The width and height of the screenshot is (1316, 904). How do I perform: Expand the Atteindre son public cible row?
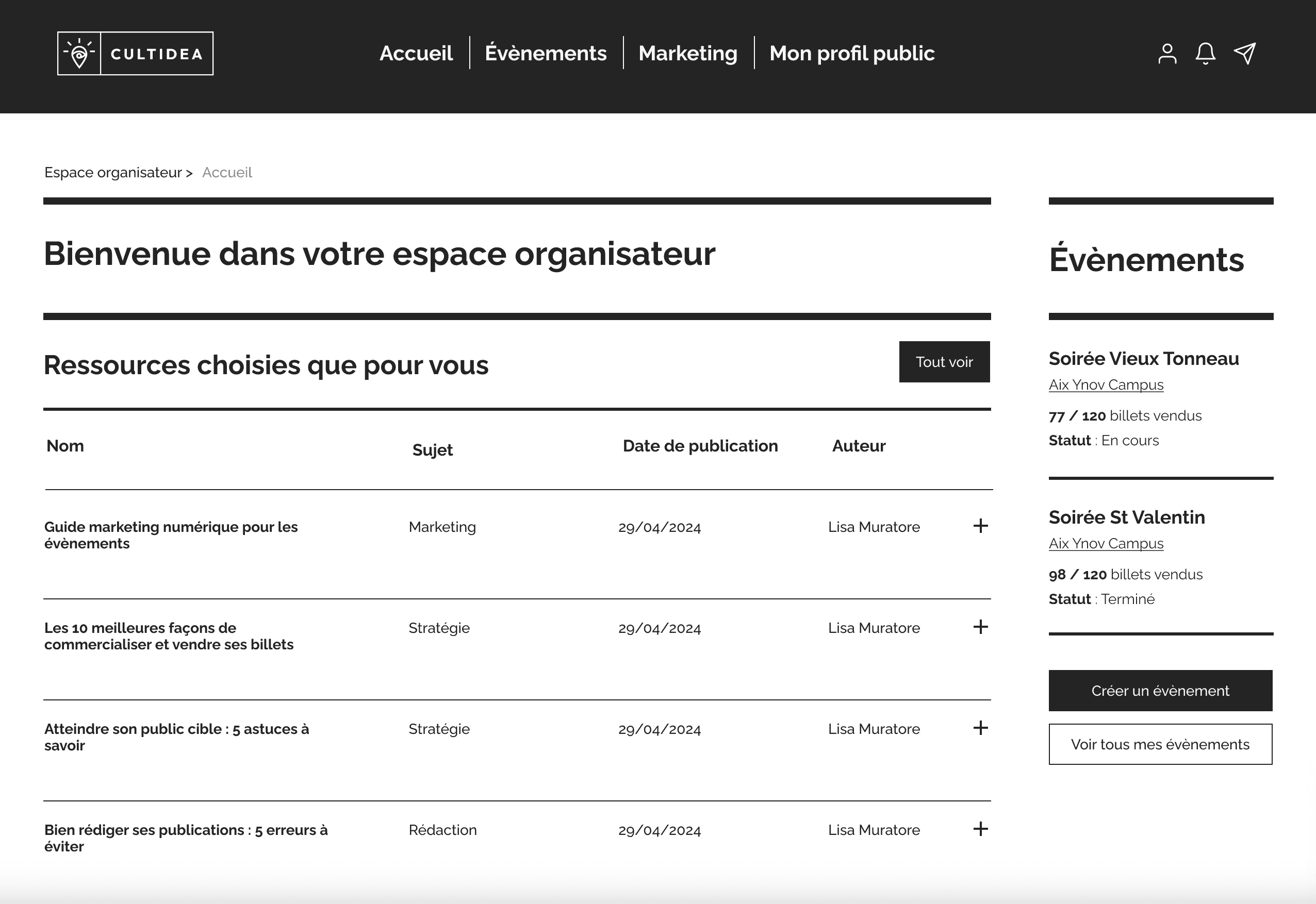980,728
